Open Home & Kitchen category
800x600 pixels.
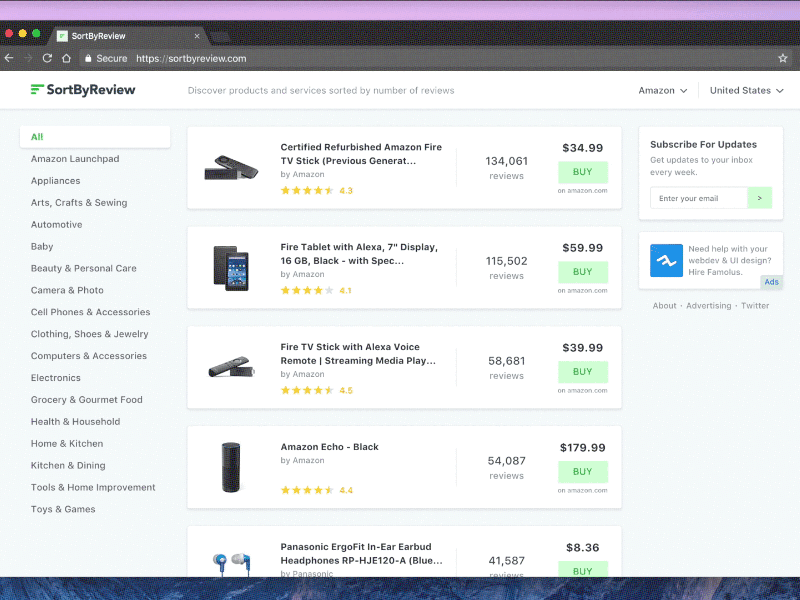(x=67, y=443)
